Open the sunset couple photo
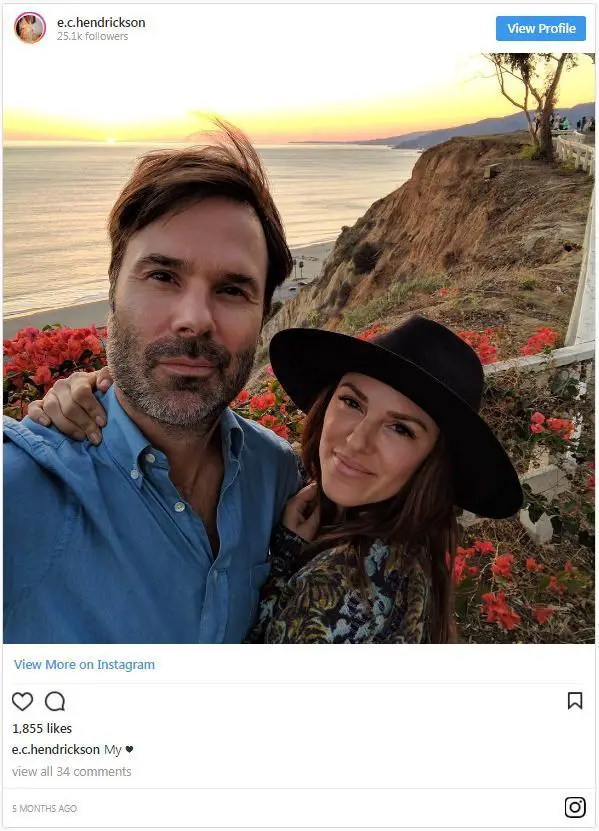The image size is (599, 831). coord(299,348)
